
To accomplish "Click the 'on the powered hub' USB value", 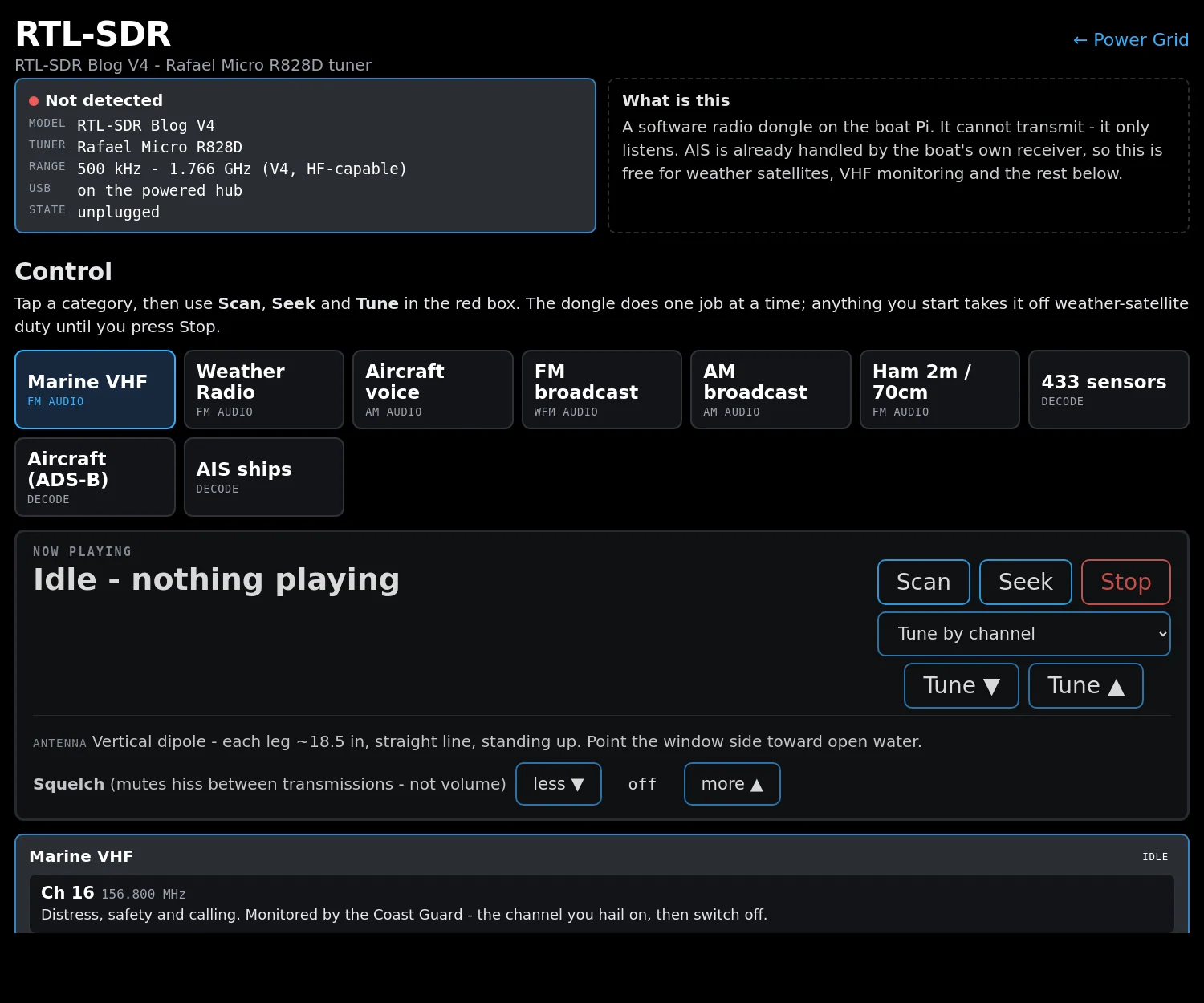I will [160, 190].
